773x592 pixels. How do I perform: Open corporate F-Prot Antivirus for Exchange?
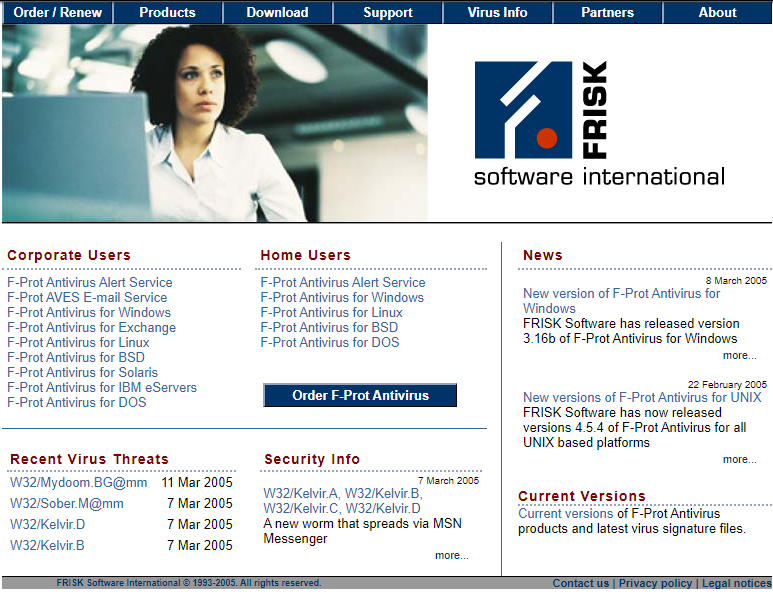tap(91, 327)
